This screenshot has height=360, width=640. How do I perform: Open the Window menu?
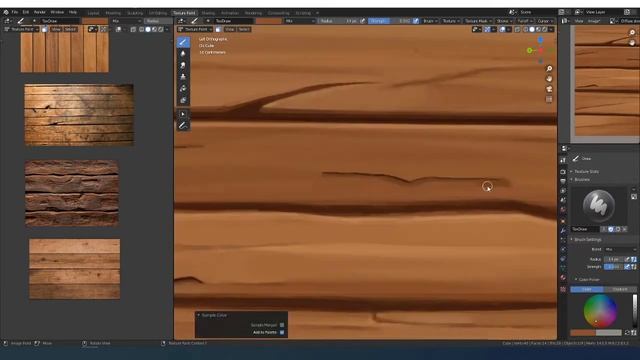point(57,12)
